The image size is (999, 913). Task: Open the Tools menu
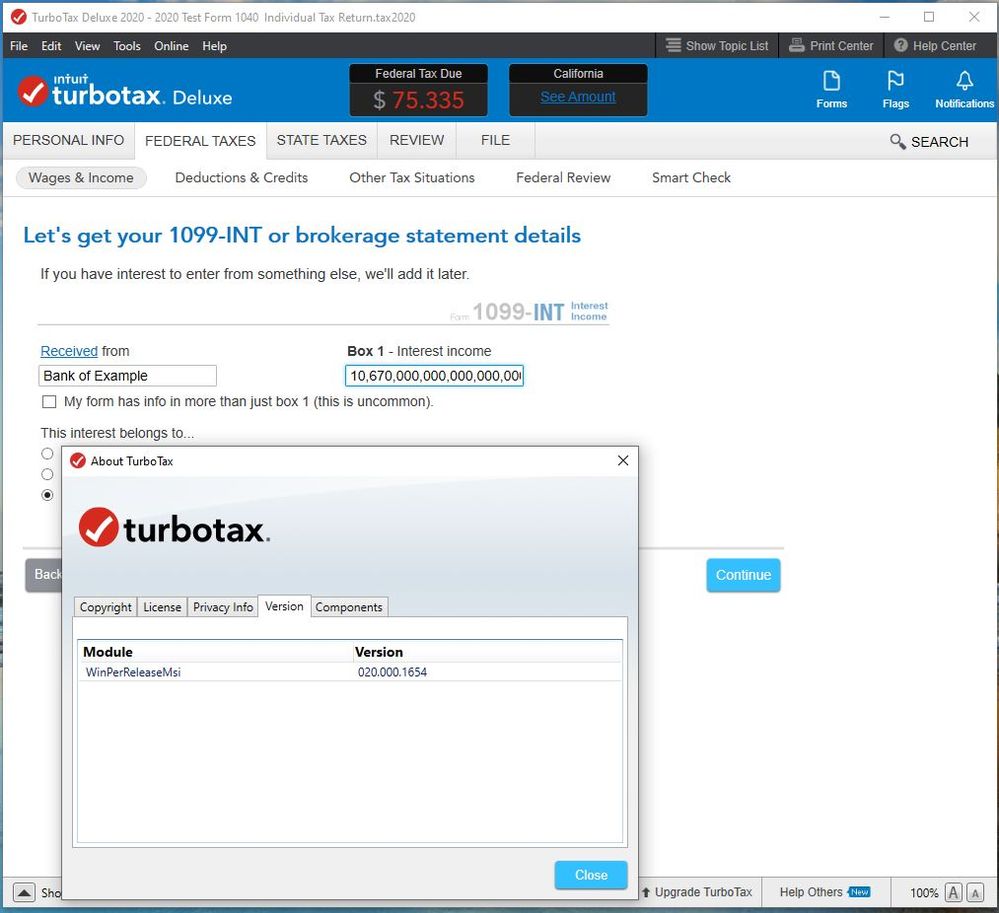[x=127, y=46]
